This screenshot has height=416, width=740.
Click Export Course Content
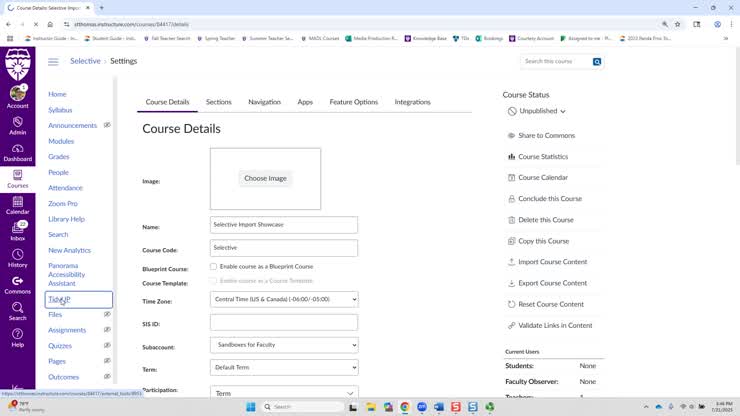547,283
